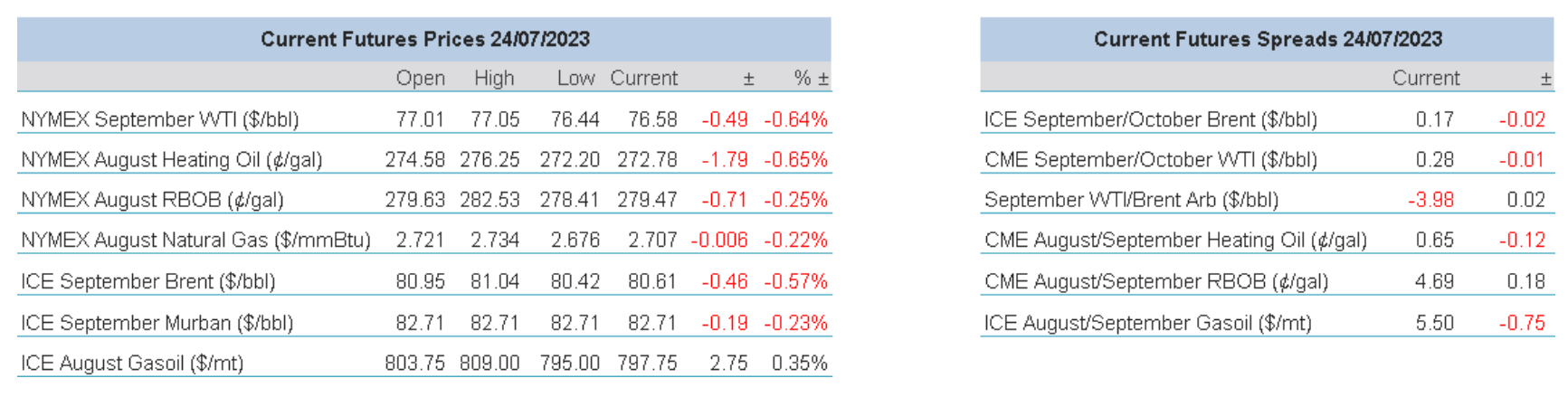This screenshot has height=397, width=1568.
Task: Click the Gasoil percent change 0.35%
Action: [799, 364]
